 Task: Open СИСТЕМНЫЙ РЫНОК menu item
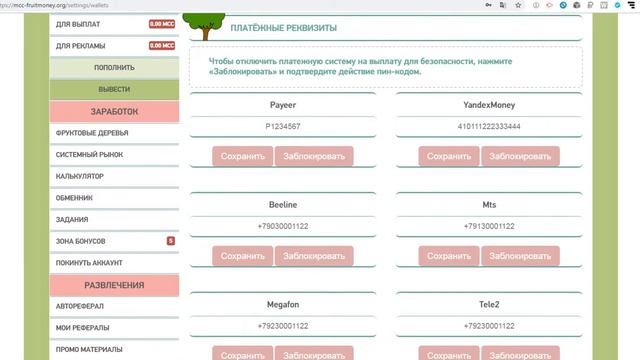(x=114, y=155)
